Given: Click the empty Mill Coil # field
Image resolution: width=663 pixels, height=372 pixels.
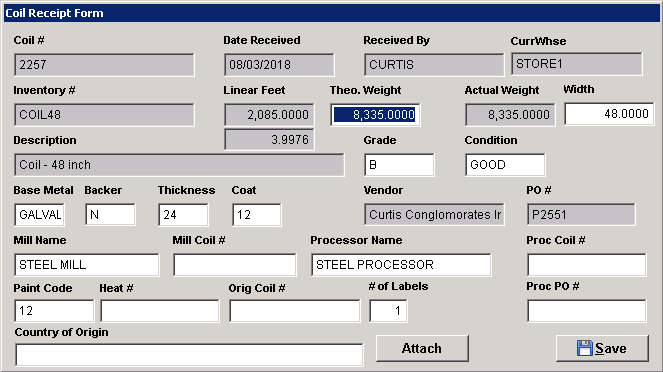Looking at the screenshot, I should (235, 265).
